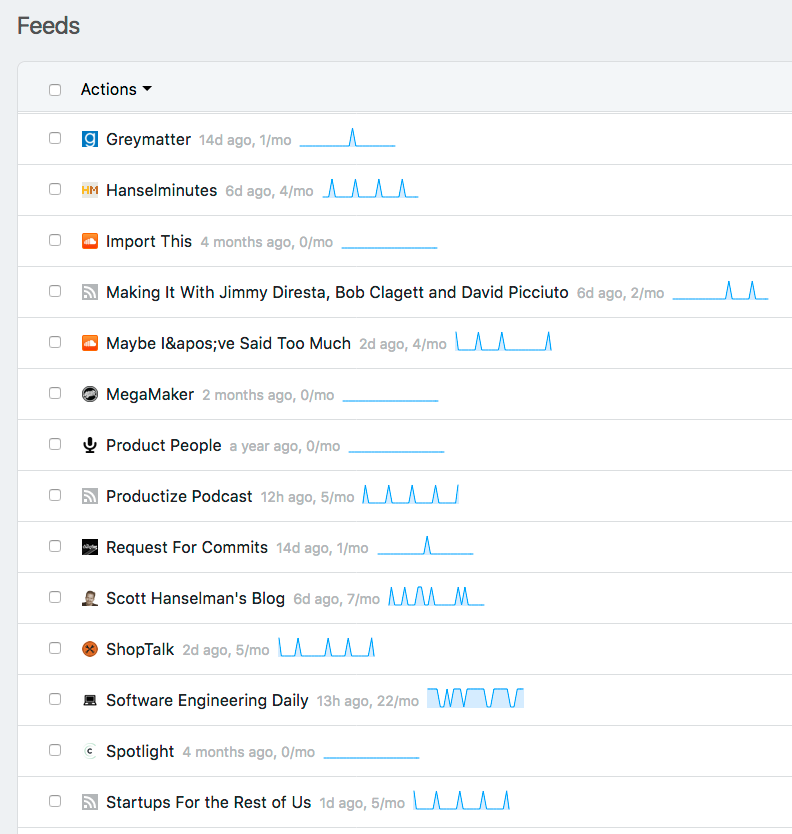Check the Product People checkbox
The image size is (792, 834).
[x=55, y=444]
